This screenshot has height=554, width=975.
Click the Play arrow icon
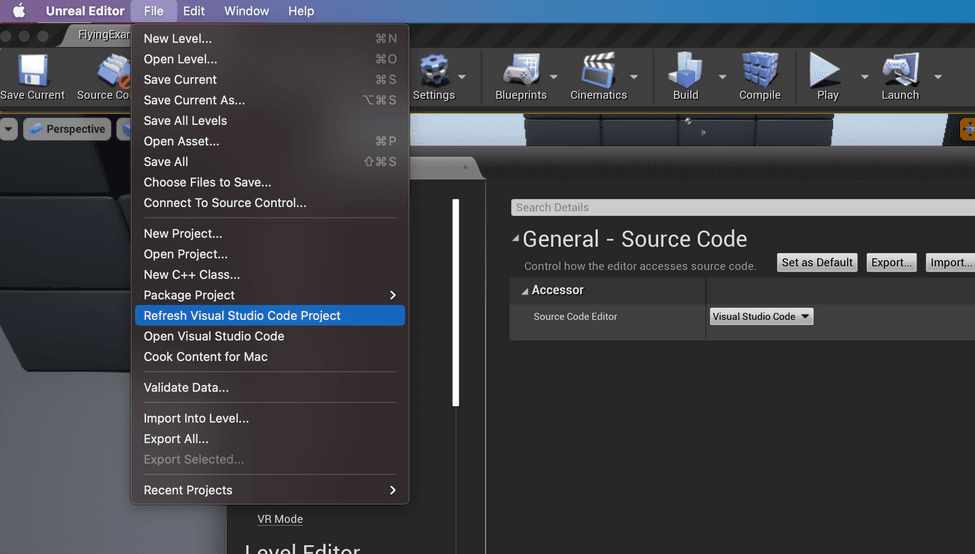point(825,70)
